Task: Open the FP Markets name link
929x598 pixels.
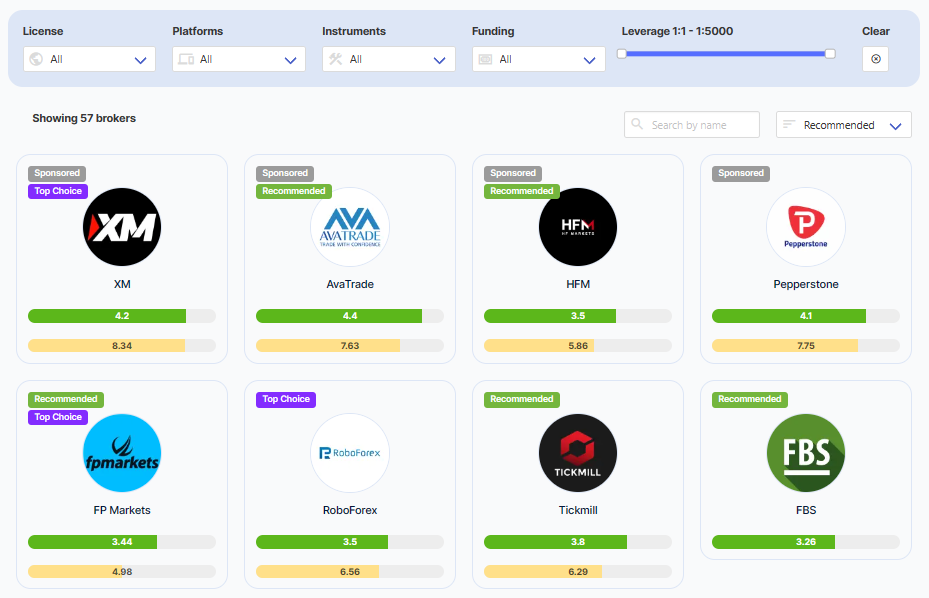Action: [x=122, y=510]
